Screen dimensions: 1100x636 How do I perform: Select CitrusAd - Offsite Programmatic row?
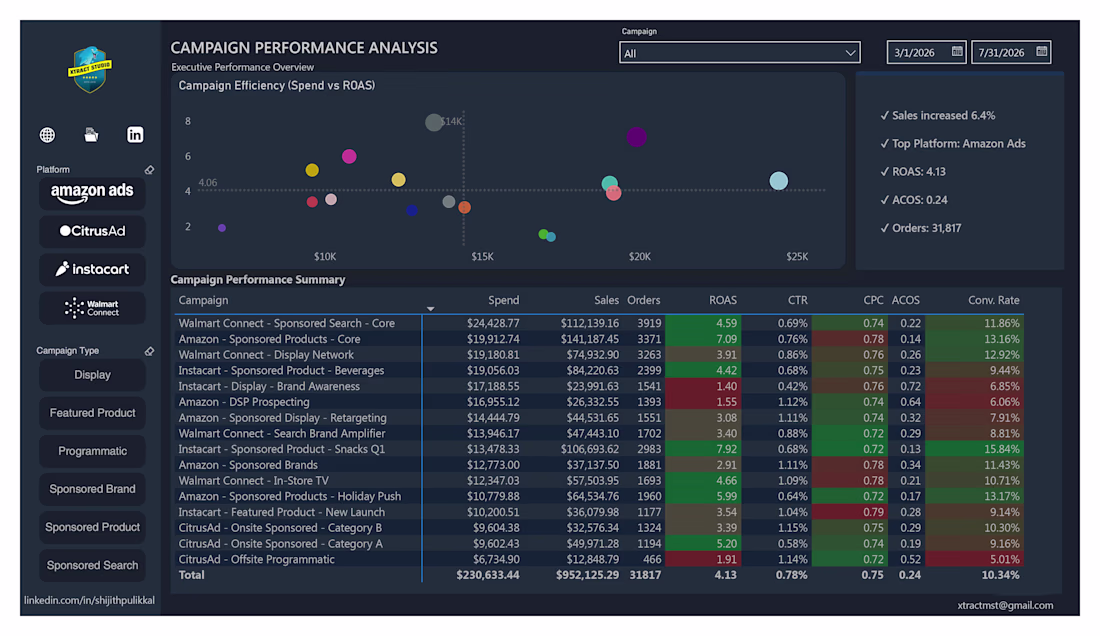(598, 560)
